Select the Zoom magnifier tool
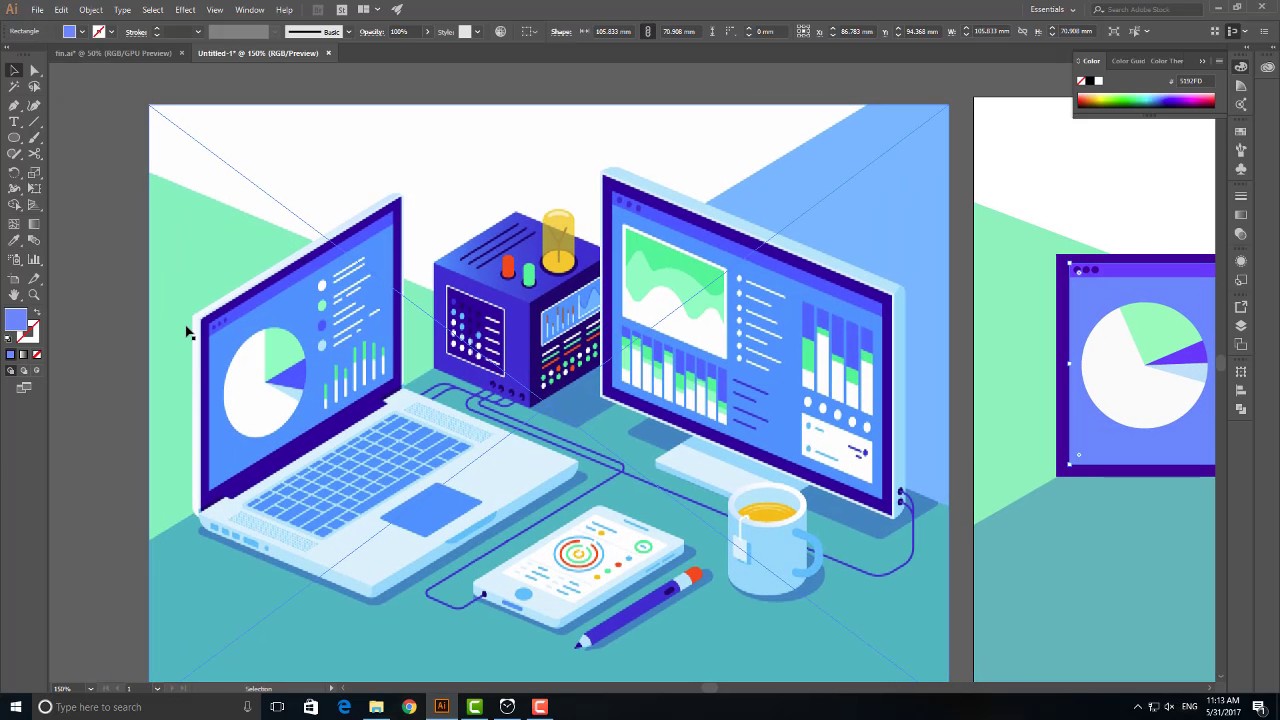This screenshot has width=1280, height=720. point(34,295)
